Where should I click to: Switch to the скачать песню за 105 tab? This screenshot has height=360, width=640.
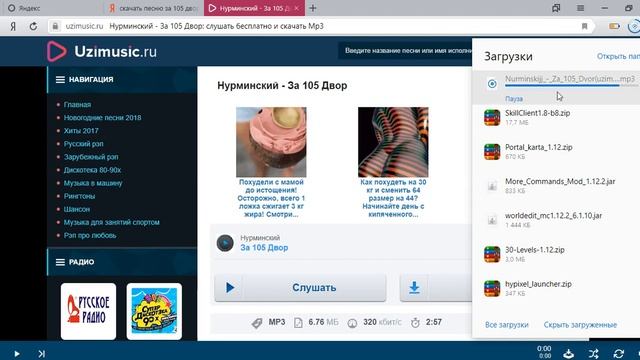coord(153,8)
